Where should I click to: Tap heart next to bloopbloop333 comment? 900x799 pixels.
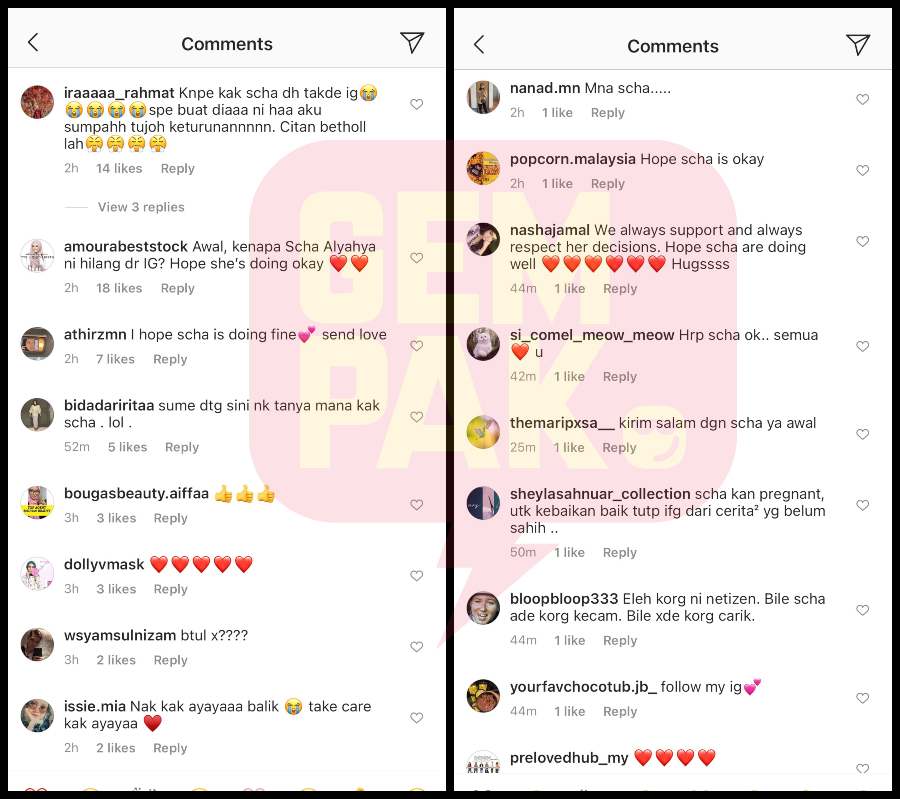pos(863,610)
